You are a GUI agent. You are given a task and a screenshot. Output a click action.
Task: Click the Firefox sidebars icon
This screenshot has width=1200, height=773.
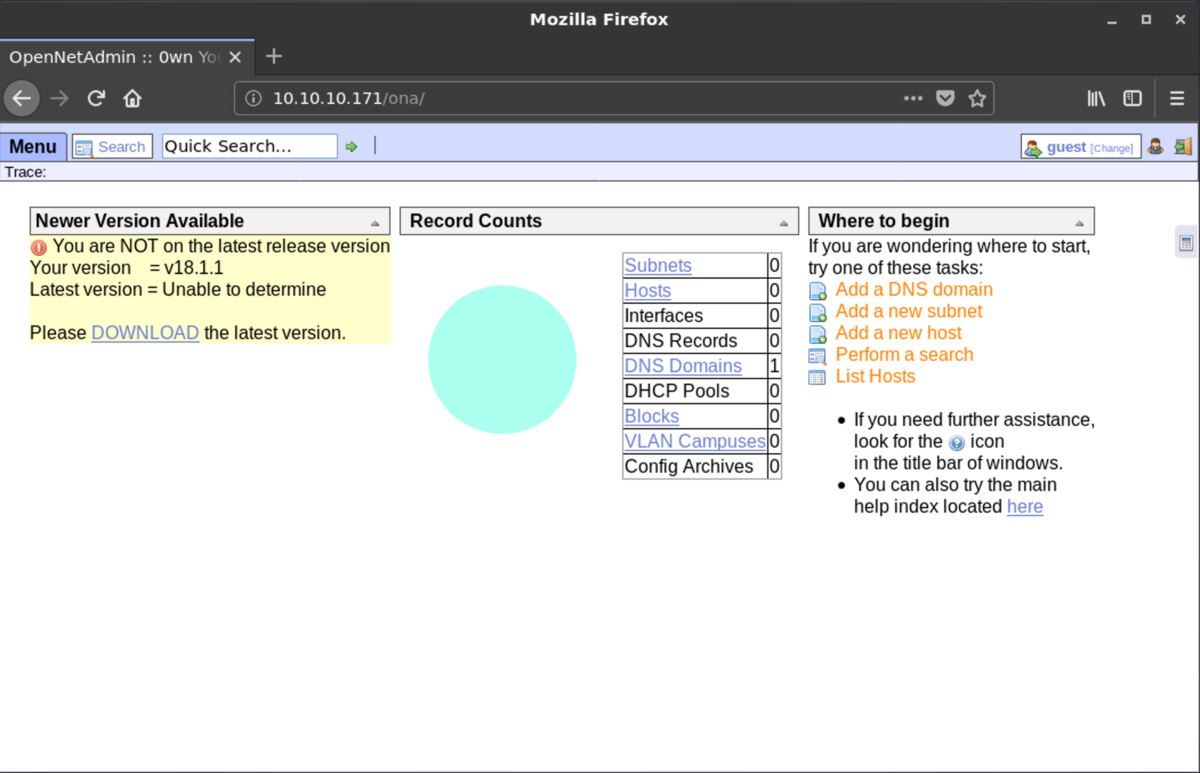pos(1131,98)
